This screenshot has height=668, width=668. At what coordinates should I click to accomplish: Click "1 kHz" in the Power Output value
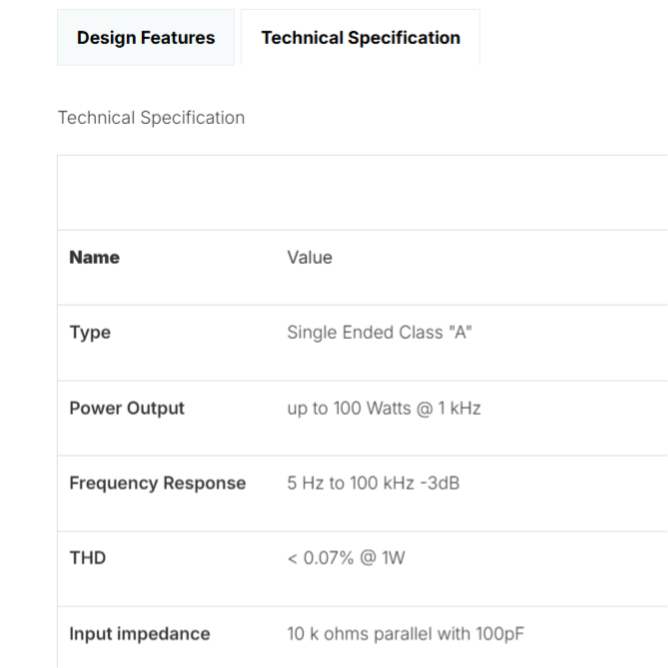pos(456,408)
